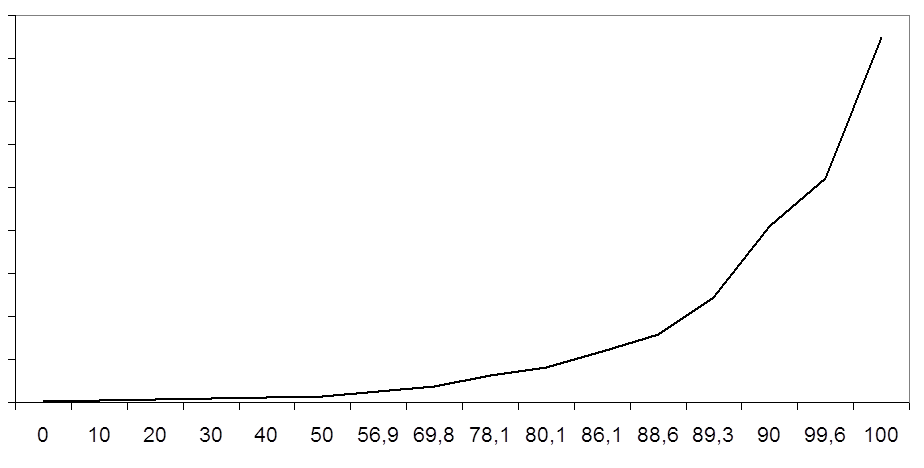This screenshot has height=468, width=924.
Task: Click the x-axis value 40
Action: tap(266, 435)
